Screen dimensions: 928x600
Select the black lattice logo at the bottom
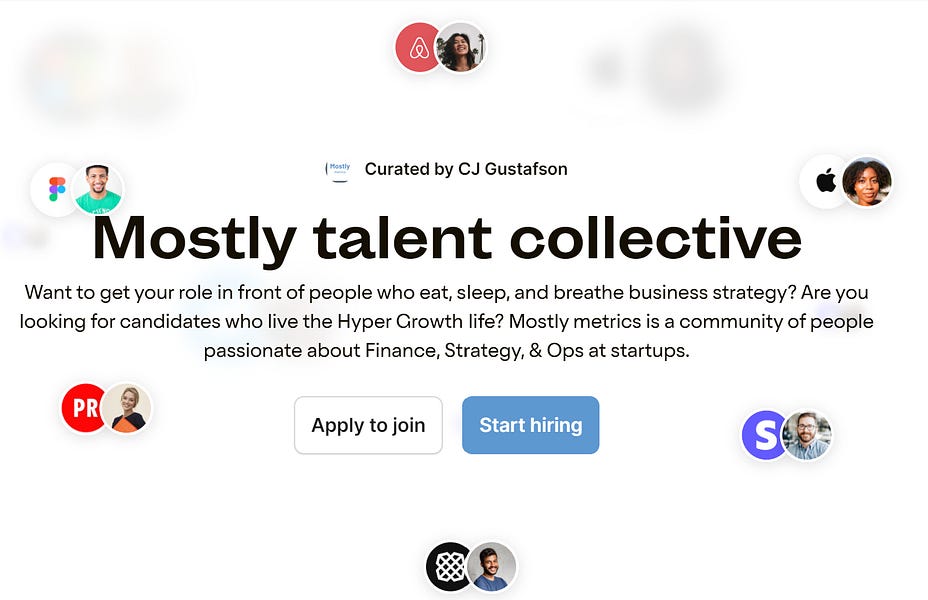[x=450, y=567]
